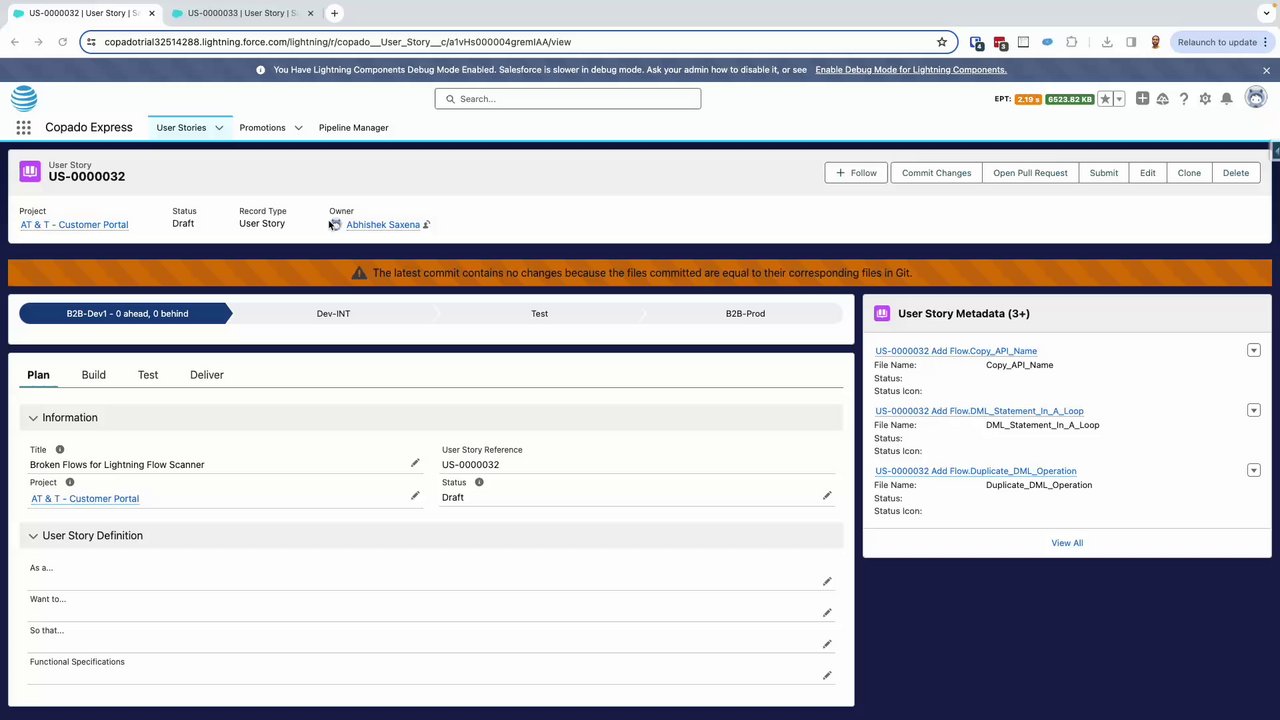Click the favorites star icon
The width and height of the screenshot is (1280, 720).
1105,99
